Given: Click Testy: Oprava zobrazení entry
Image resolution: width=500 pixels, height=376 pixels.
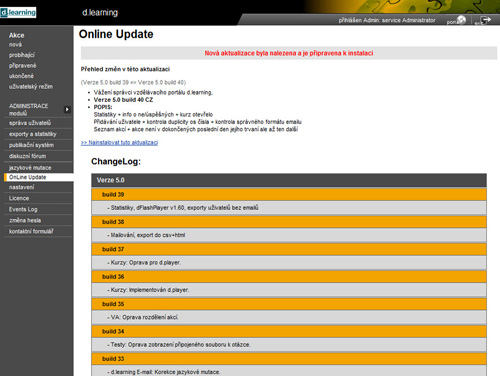Looking at the screenshot, I should [x=289, y=345].
